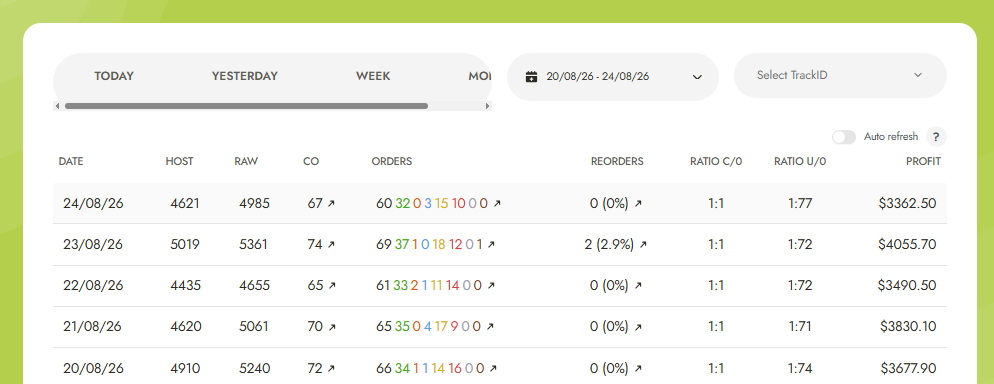Click the scrollbar left arrow
This screenshot has width=994, height=384.
coord(58,106)
